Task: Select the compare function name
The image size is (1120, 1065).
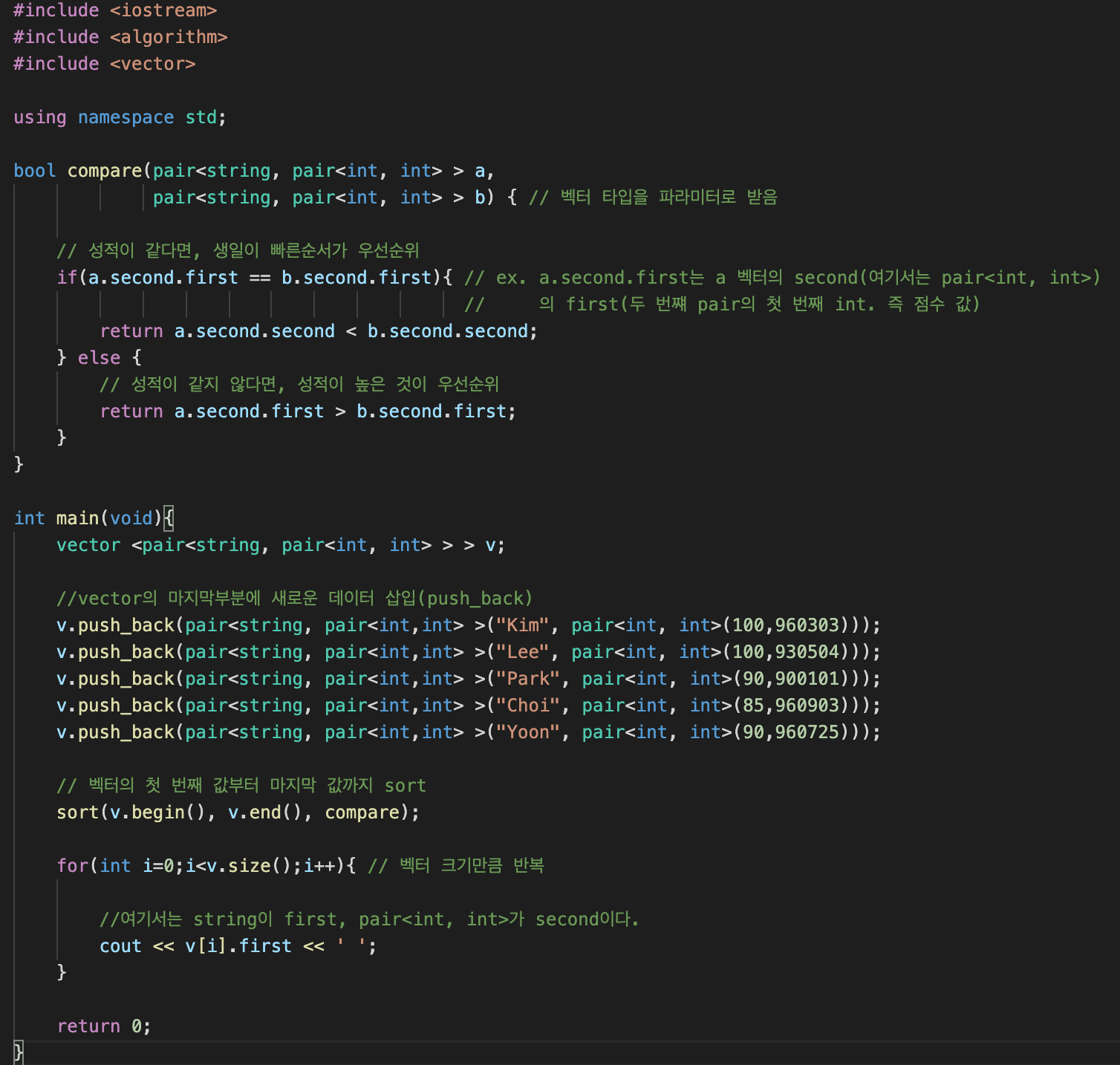Action: click(104, 170)
